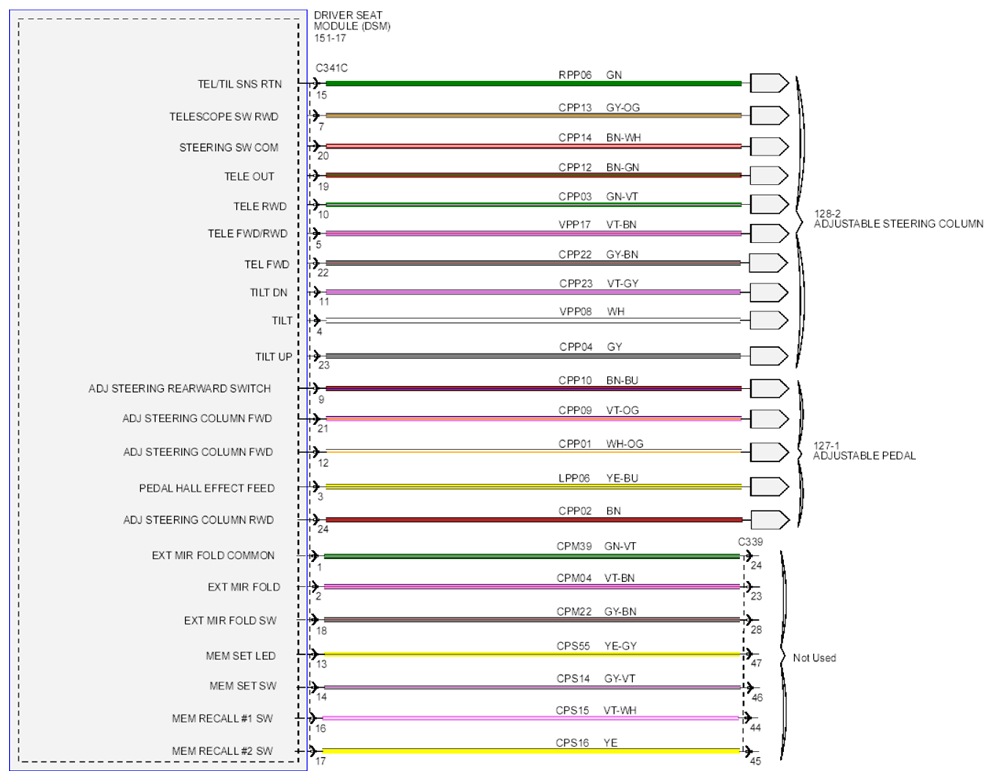Click the connector arrow for CPP02 BN wire

[769, 520]
